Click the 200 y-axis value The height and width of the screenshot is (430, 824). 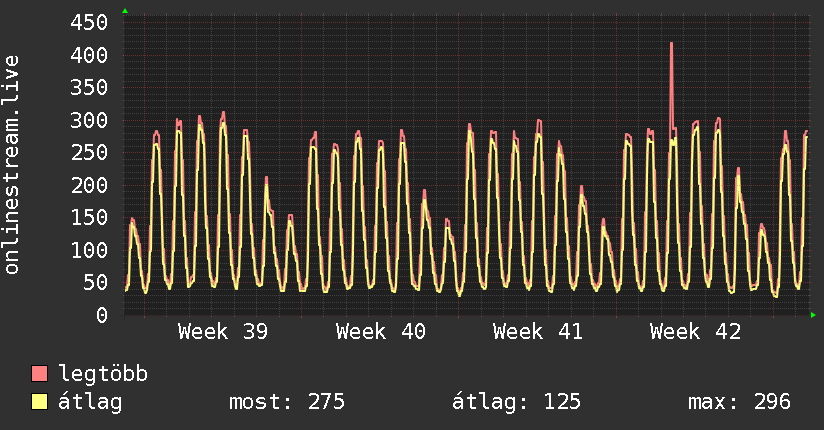[89, 185]
